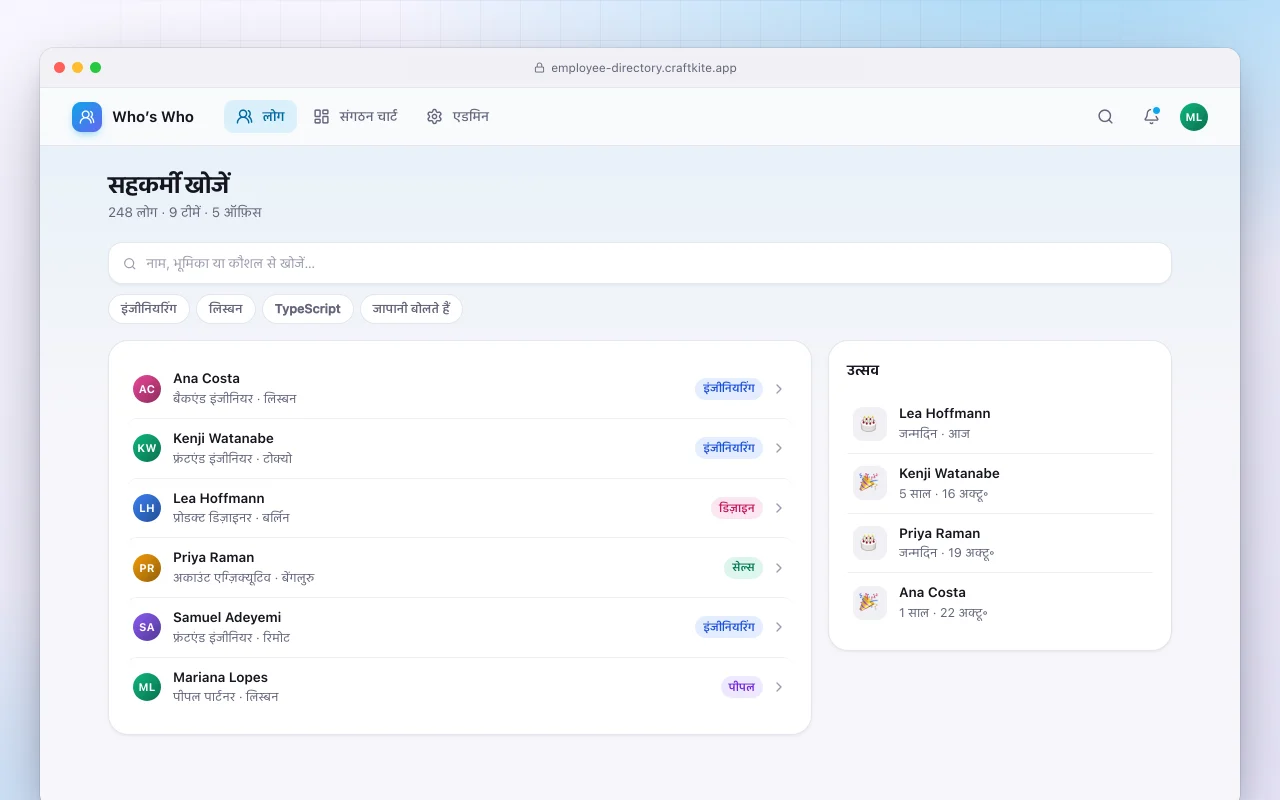Click the KW avatar in the people list
The image size is (1280, 800).
[147, 448]
